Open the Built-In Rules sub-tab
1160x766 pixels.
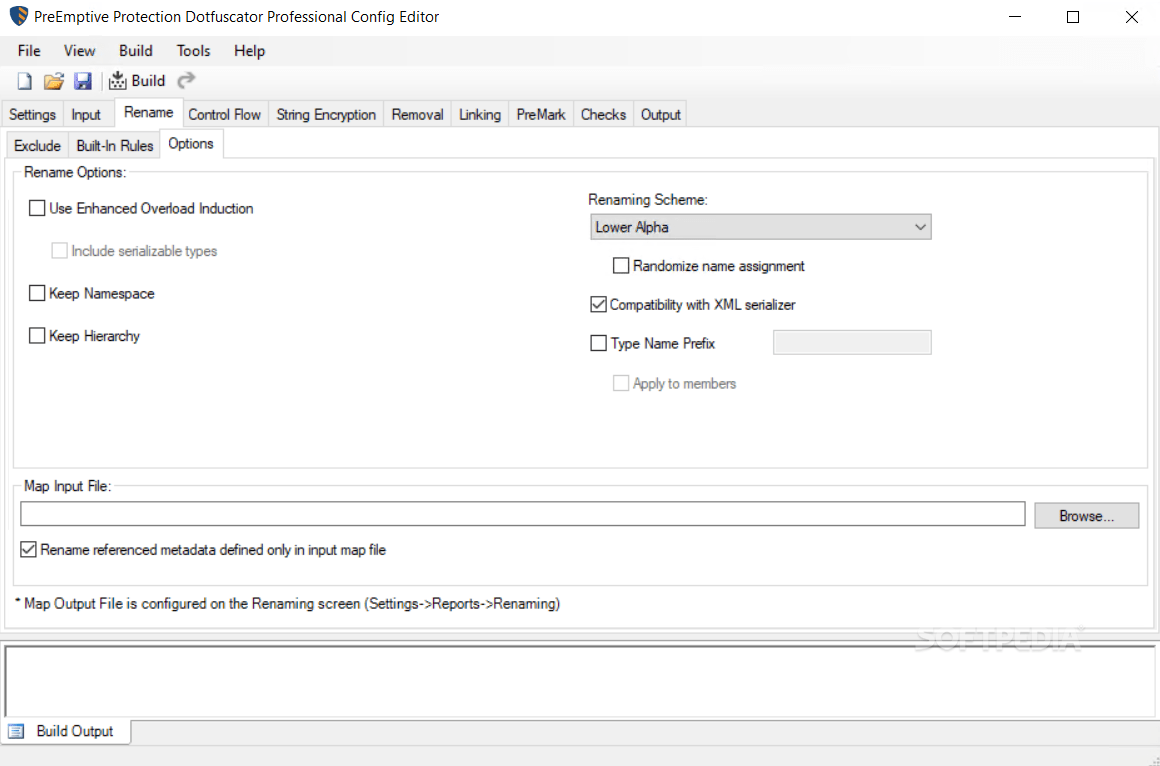click(x=114, y=144)
